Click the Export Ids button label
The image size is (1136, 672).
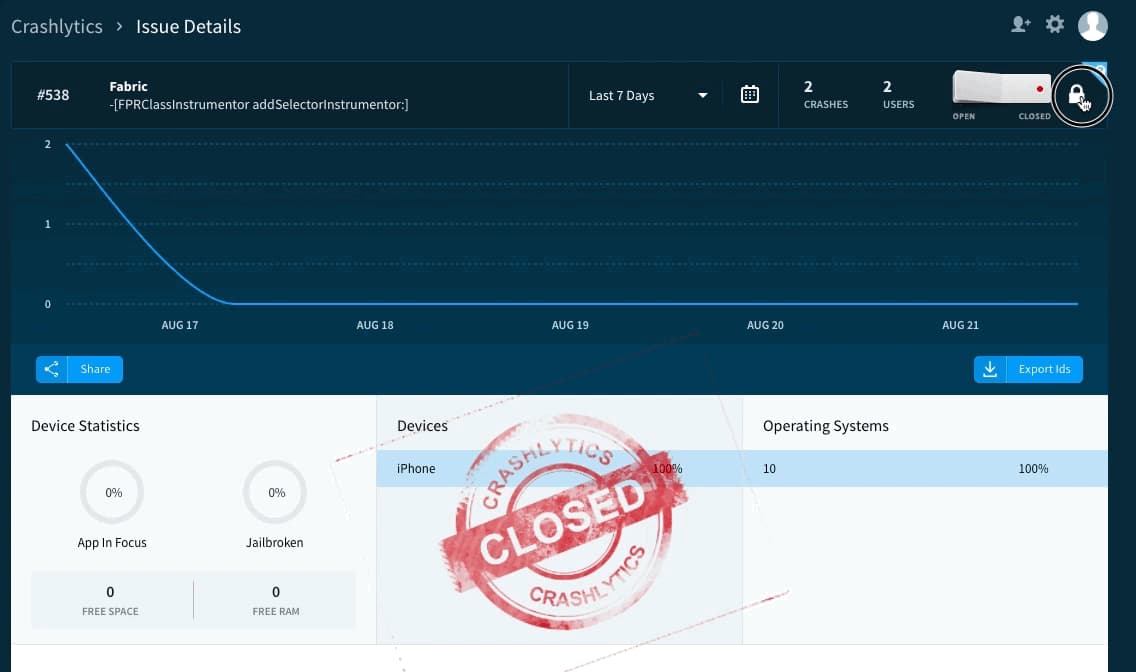point(1044,369)
